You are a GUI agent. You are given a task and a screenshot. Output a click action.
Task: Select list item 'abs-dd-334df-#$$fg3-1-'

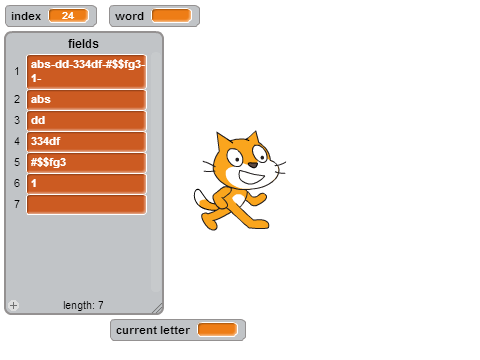pos(87,72)
